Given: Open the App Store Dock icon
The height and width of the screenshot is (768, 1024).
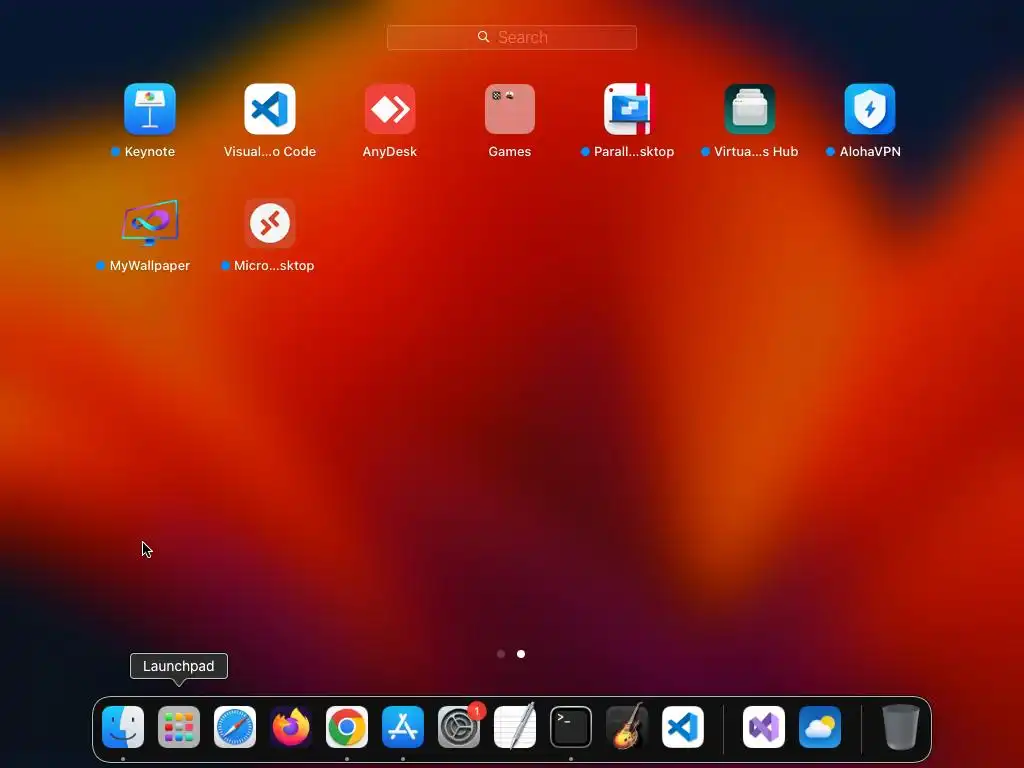Looking at the screenshot, I should click(403, 727).
